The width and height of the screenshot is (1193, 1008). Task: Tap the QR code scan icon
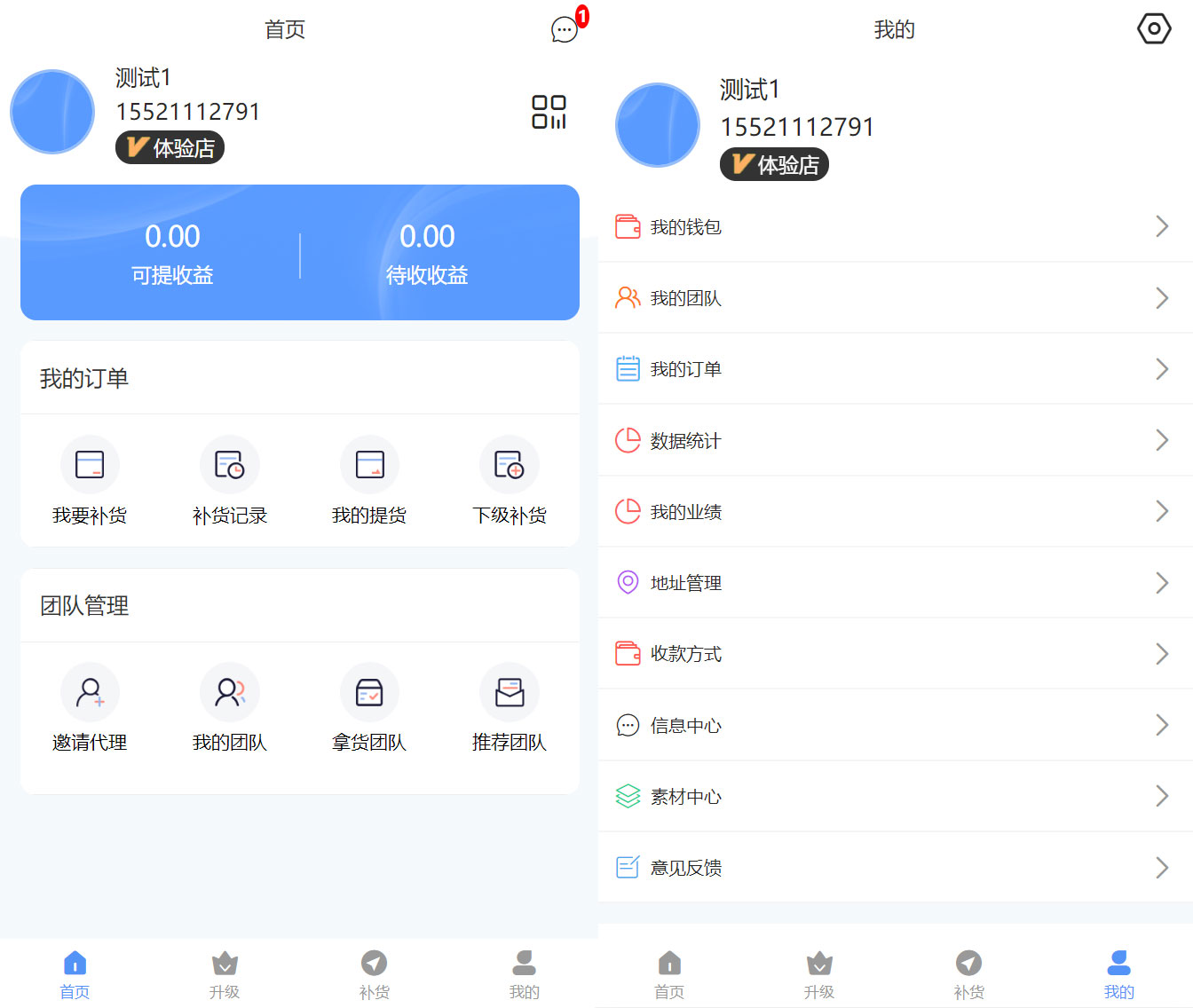click(x=549, y=112)
